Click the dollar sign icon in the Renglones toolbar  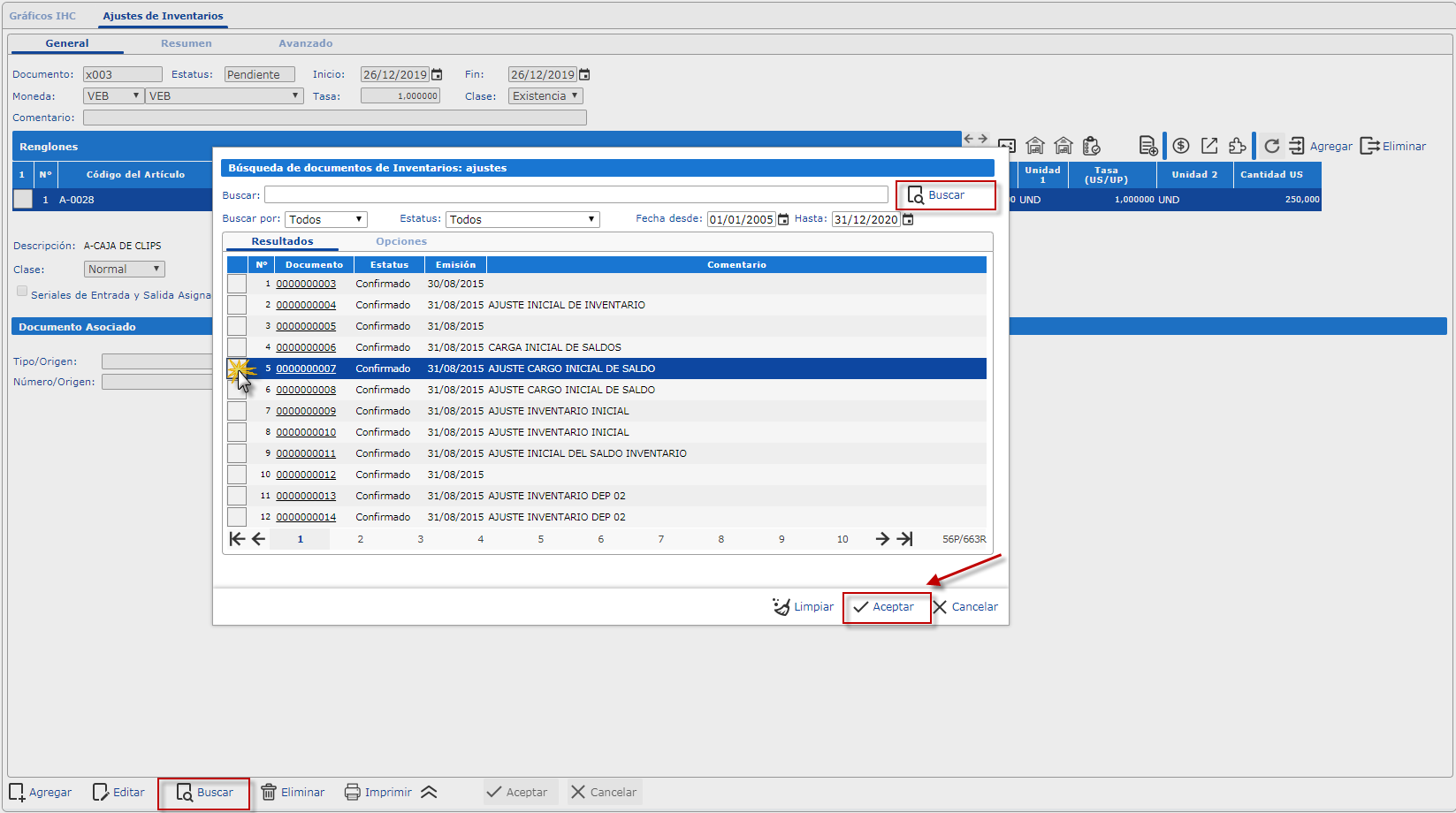[1181, 146]
